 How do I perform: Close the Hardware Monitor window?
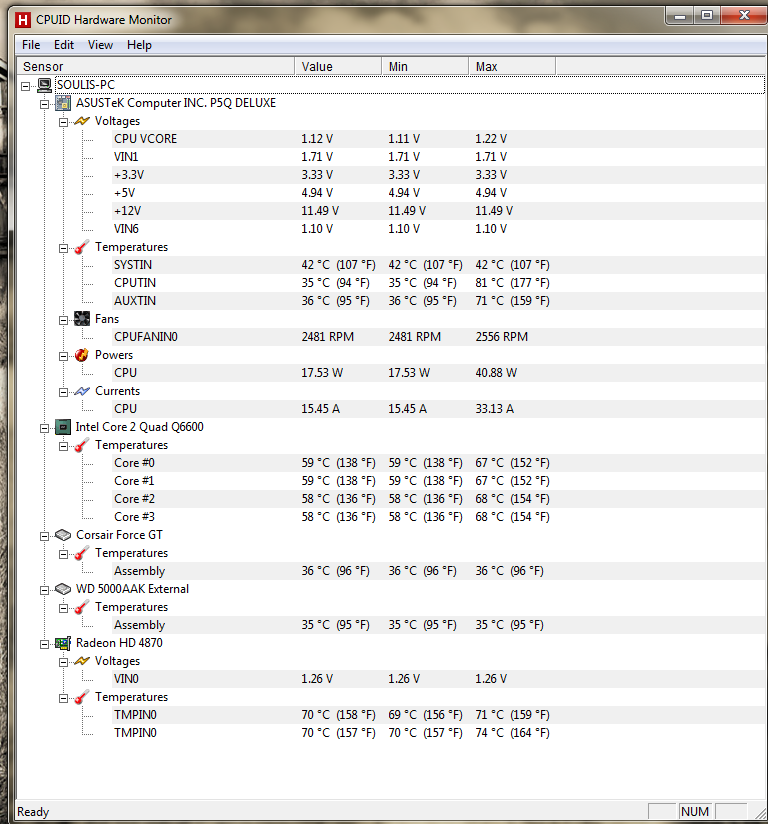(x=744, y=16)
